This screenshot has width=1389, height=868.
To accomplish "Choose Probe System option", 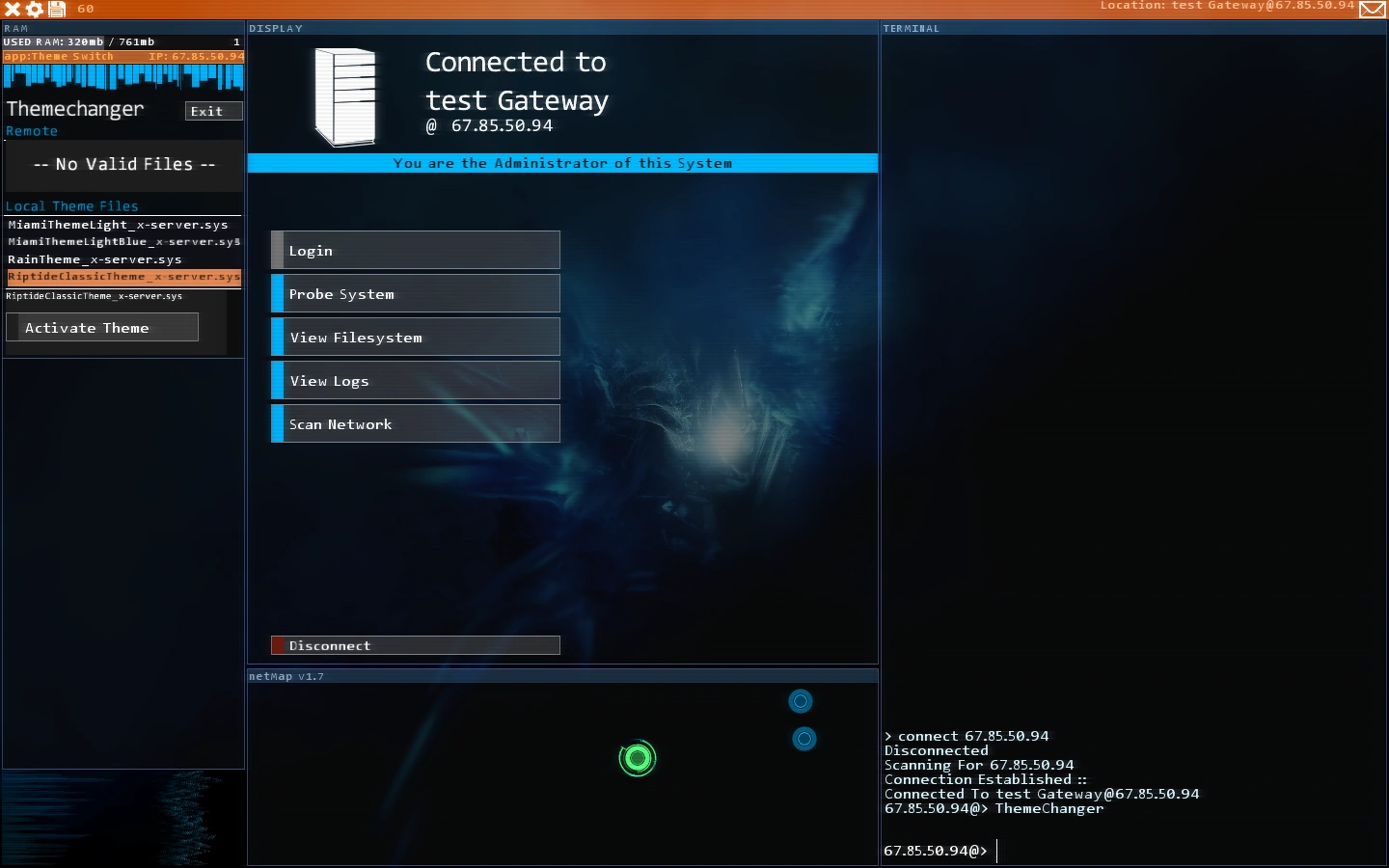I will point(416,293).
